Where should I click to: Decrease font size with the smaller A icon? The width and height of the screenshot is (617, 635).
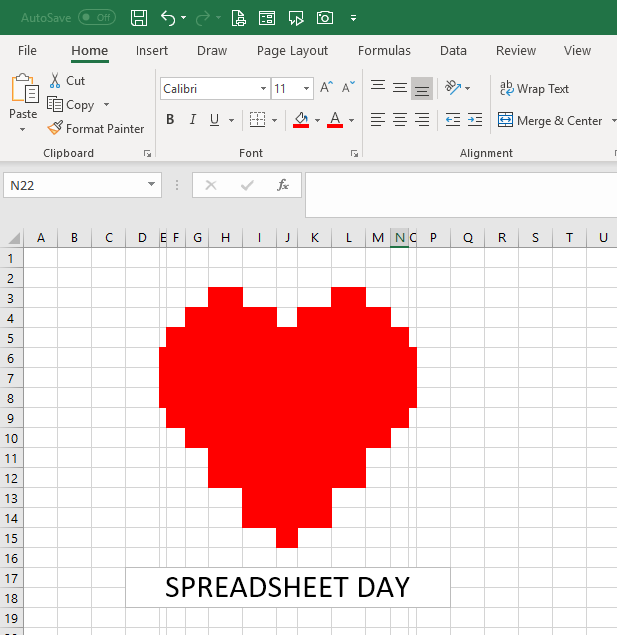(x=348, y=87)
